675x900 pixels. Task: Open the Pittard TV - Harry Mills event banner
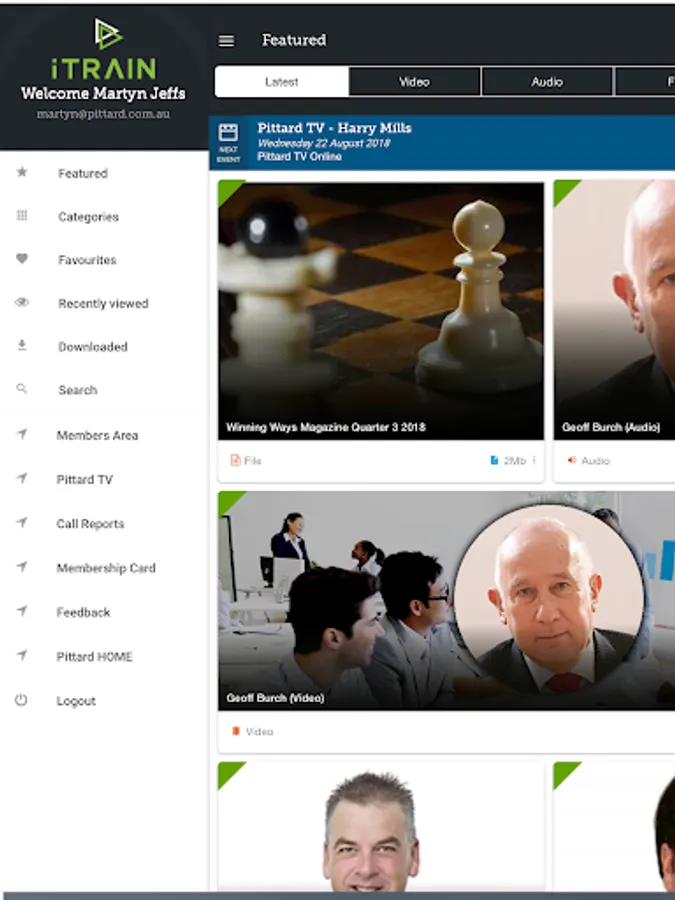point(442,142)
